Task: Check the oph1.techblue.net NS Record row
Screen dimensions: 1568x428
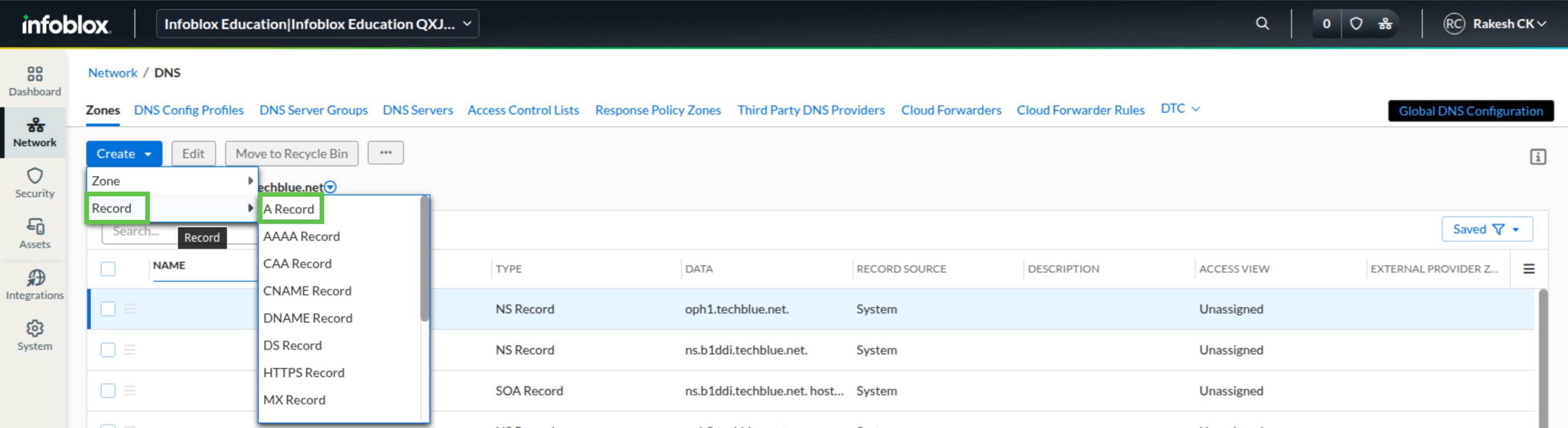Action: [x=108, y=309]
